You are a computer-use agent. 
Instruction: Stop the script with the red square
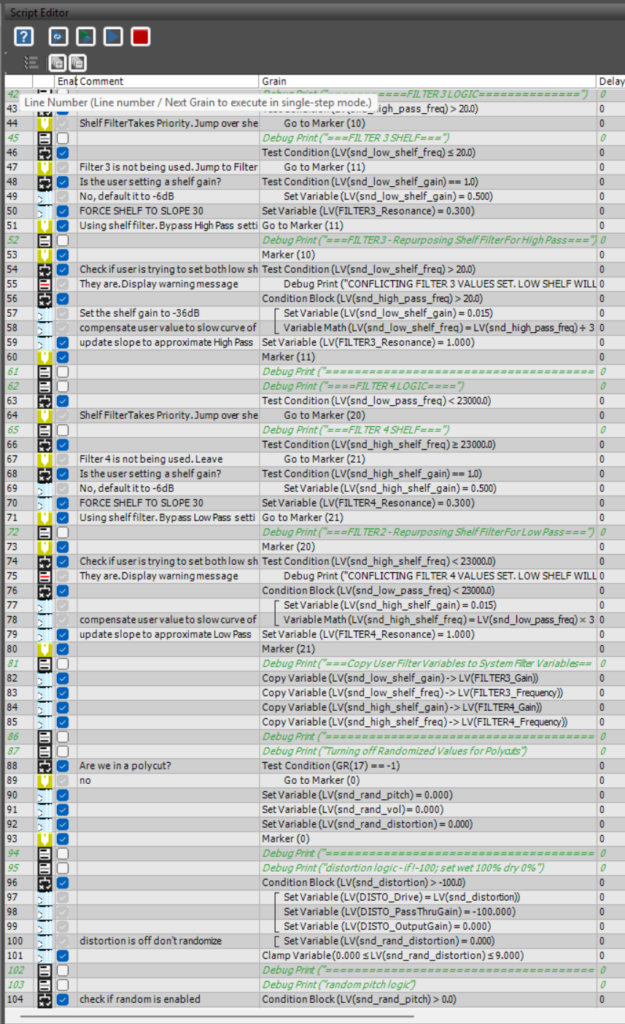pos(140,37)
